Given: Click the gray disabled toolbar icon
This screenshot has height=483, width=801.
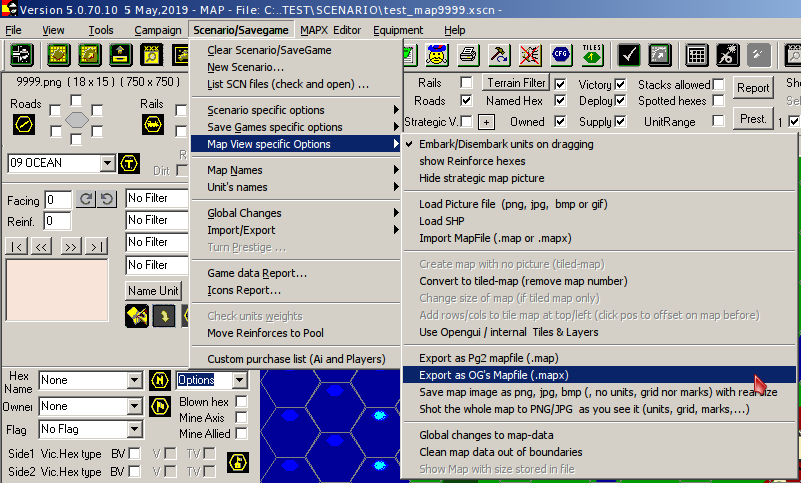Looking at the screenshot, I should point(759,54).
